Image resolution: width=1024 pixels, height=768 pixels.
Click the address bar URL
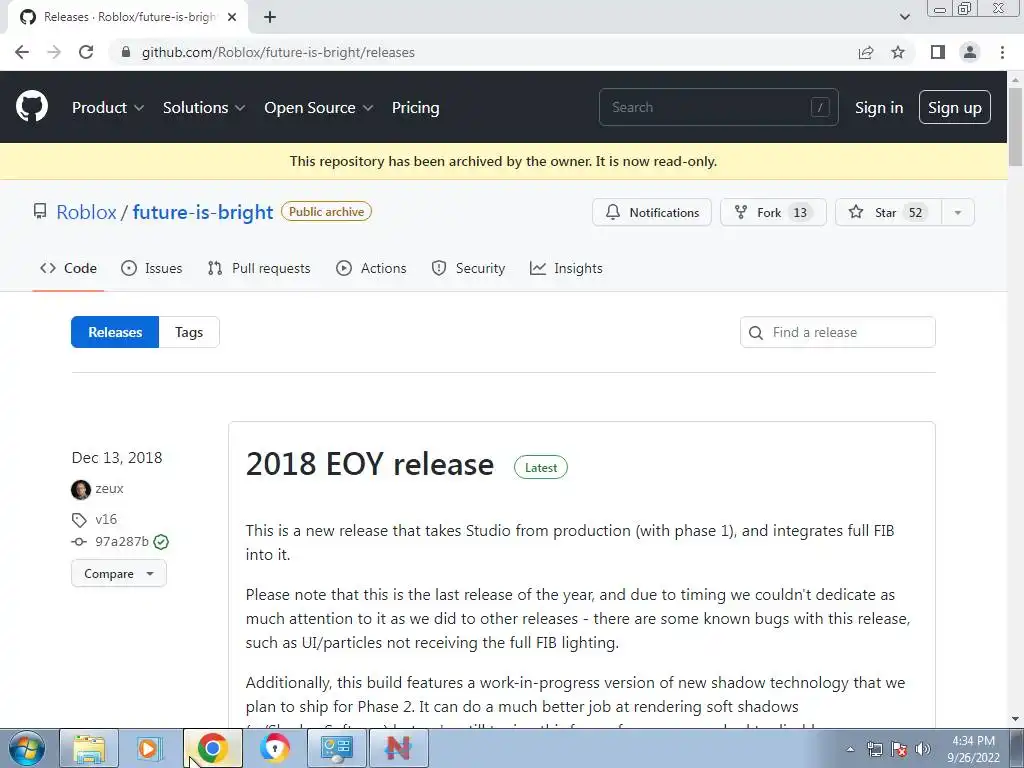pos(278,52)
